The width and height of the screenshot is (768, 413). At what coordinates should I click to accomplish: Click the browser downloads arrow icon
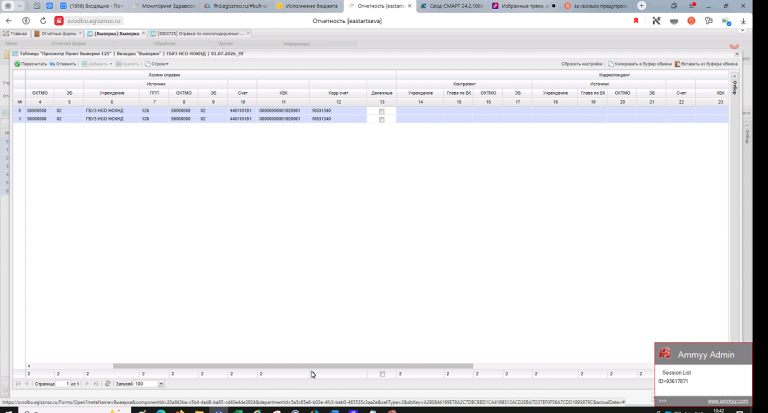coord(743,21)
